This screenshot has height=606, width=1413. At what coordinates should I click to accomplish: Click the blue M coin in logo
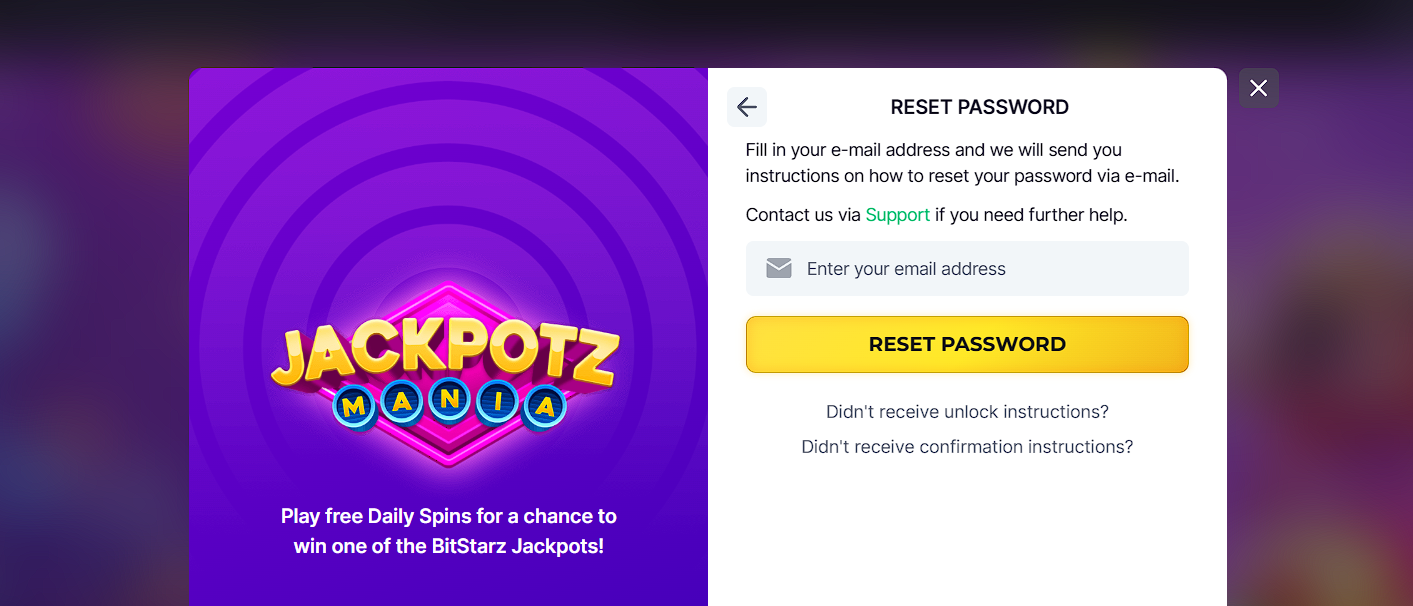click(x=353, y=406)
